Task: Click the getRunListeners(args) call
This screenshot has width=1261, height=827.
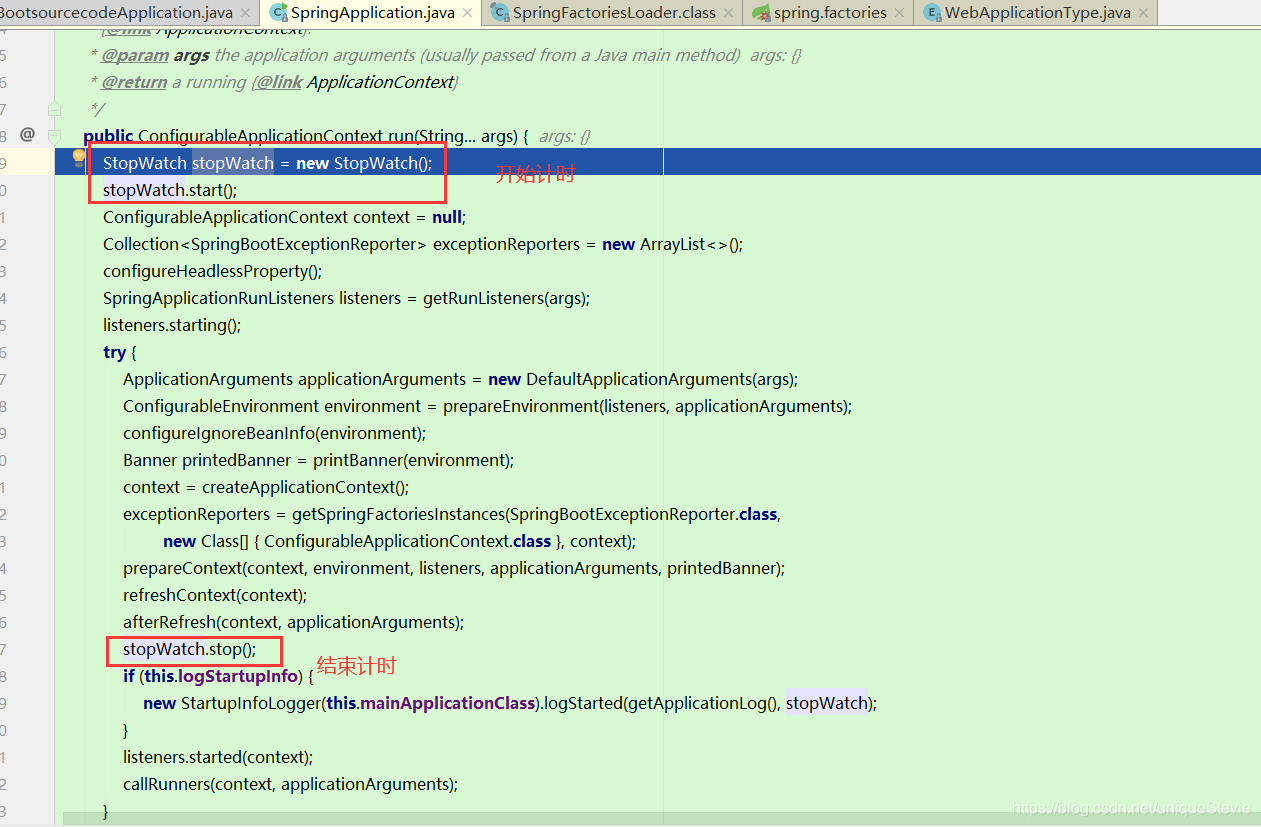Action: point(505,298)
